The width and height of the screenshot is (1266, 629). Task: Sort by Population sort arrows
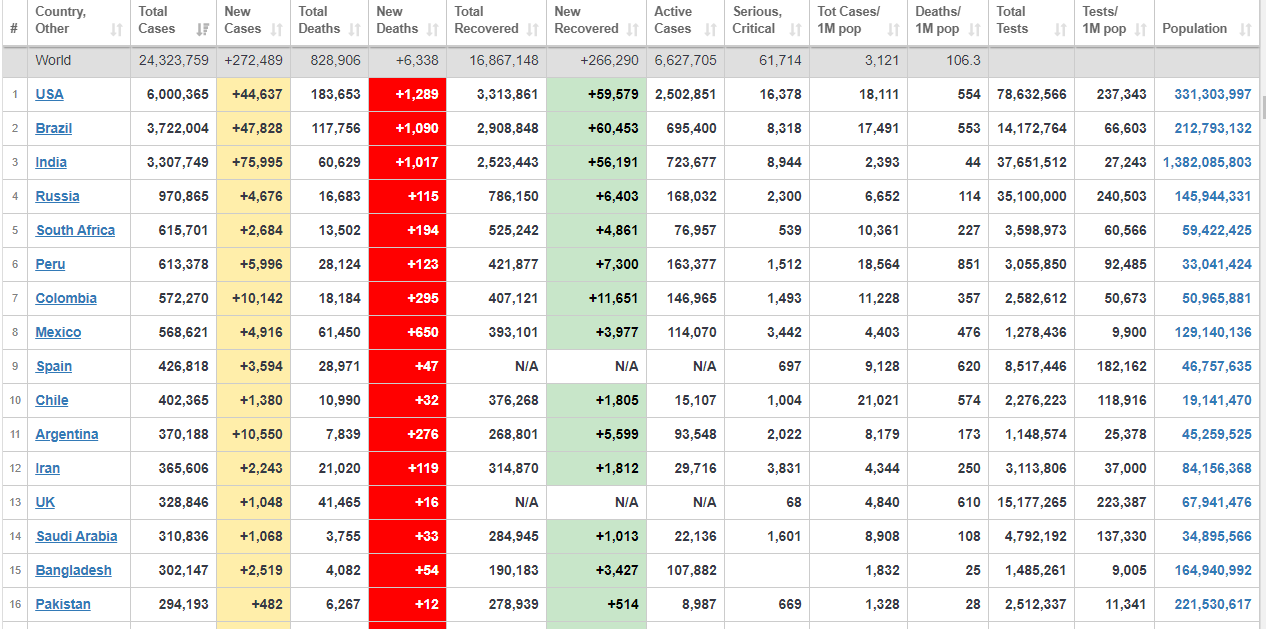(x=1245, y=30)
